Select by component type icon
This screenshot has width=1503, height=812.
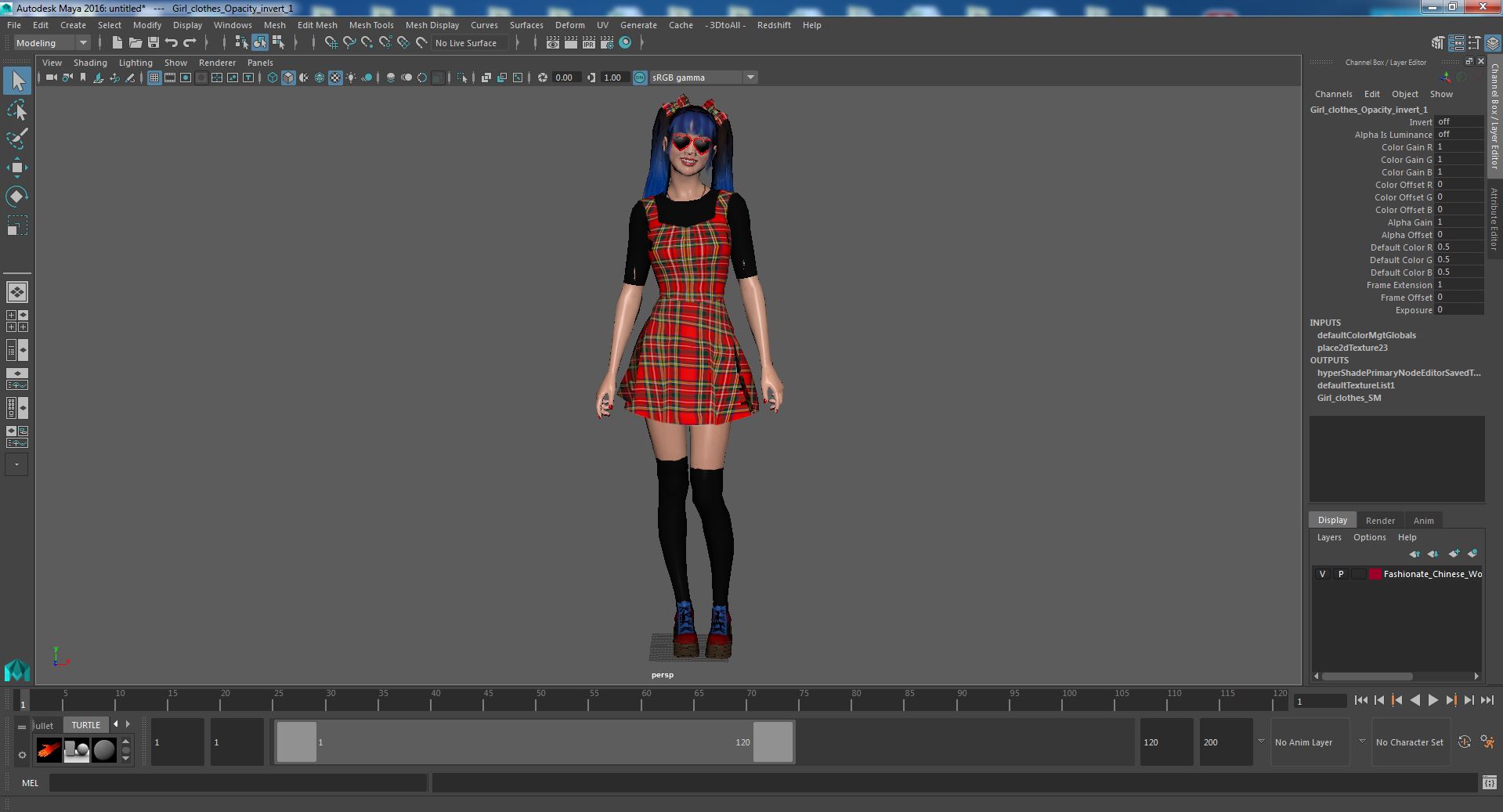pos(278,43)
